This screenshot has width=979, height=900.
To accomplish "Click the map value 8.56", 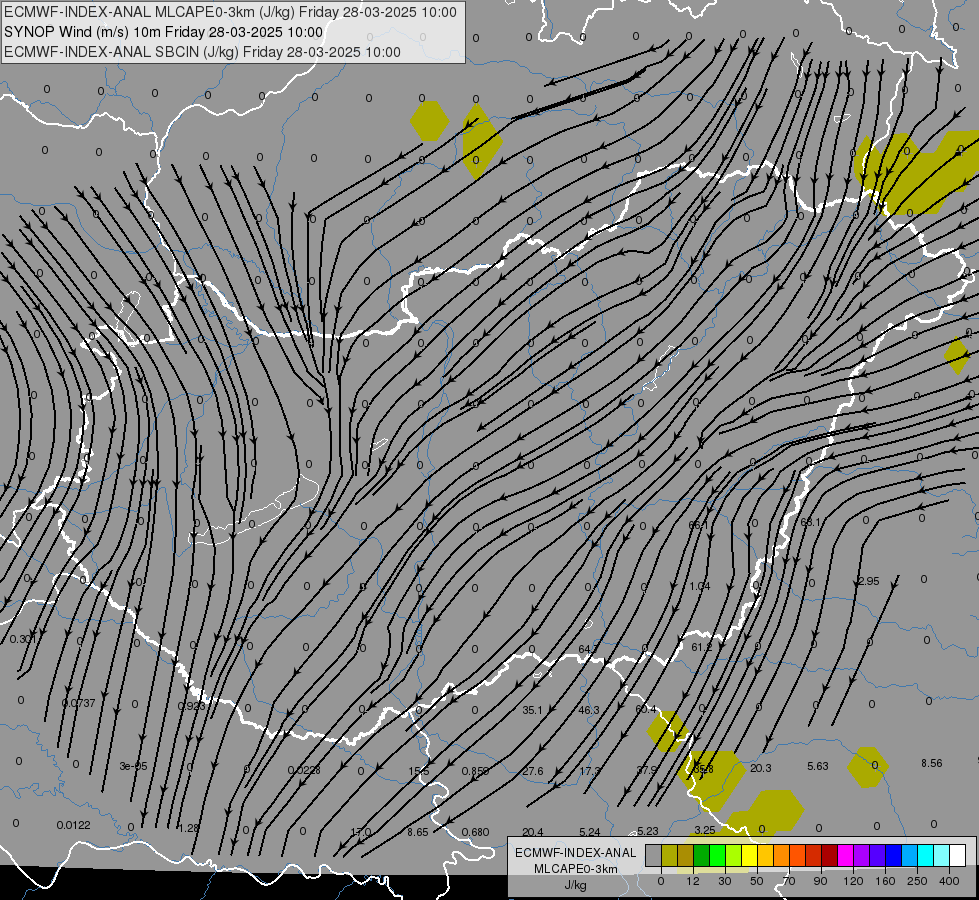I will [932, 763].
